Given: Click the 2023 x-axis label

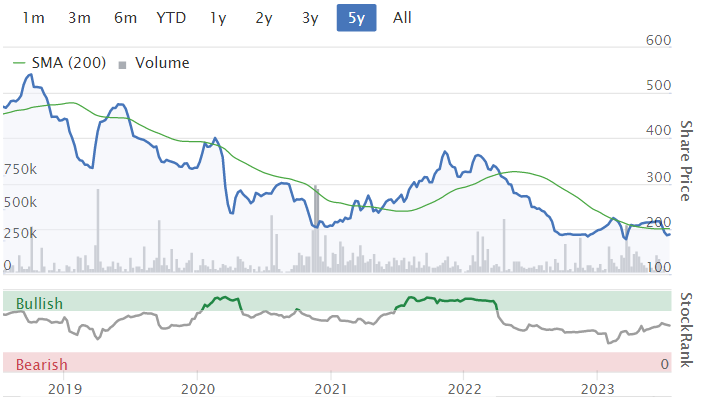Looking at the screenshot, I should (x=598, y=389).
